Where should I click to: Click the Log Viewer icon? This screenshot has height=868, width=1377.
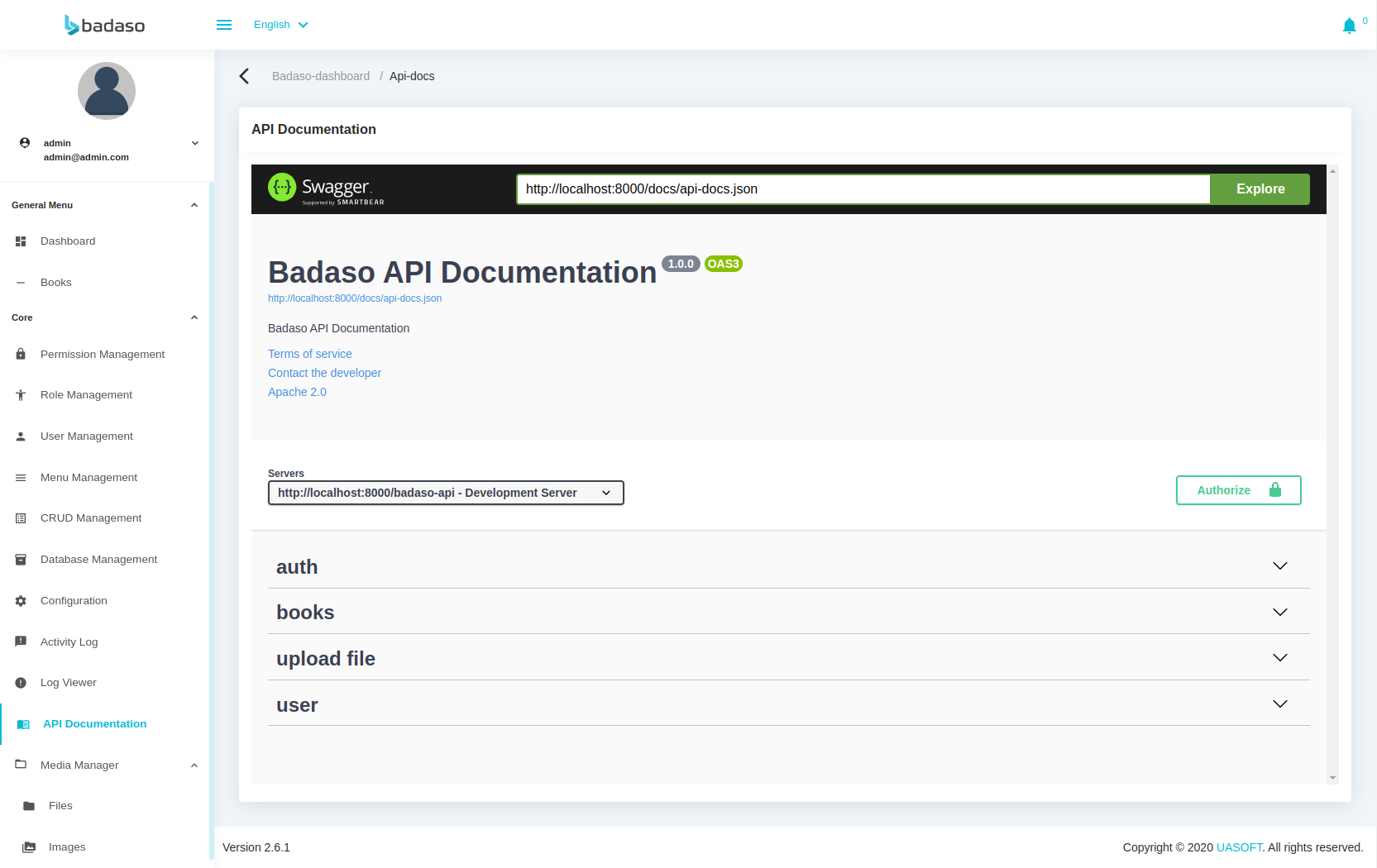click(x=21, y=683)
